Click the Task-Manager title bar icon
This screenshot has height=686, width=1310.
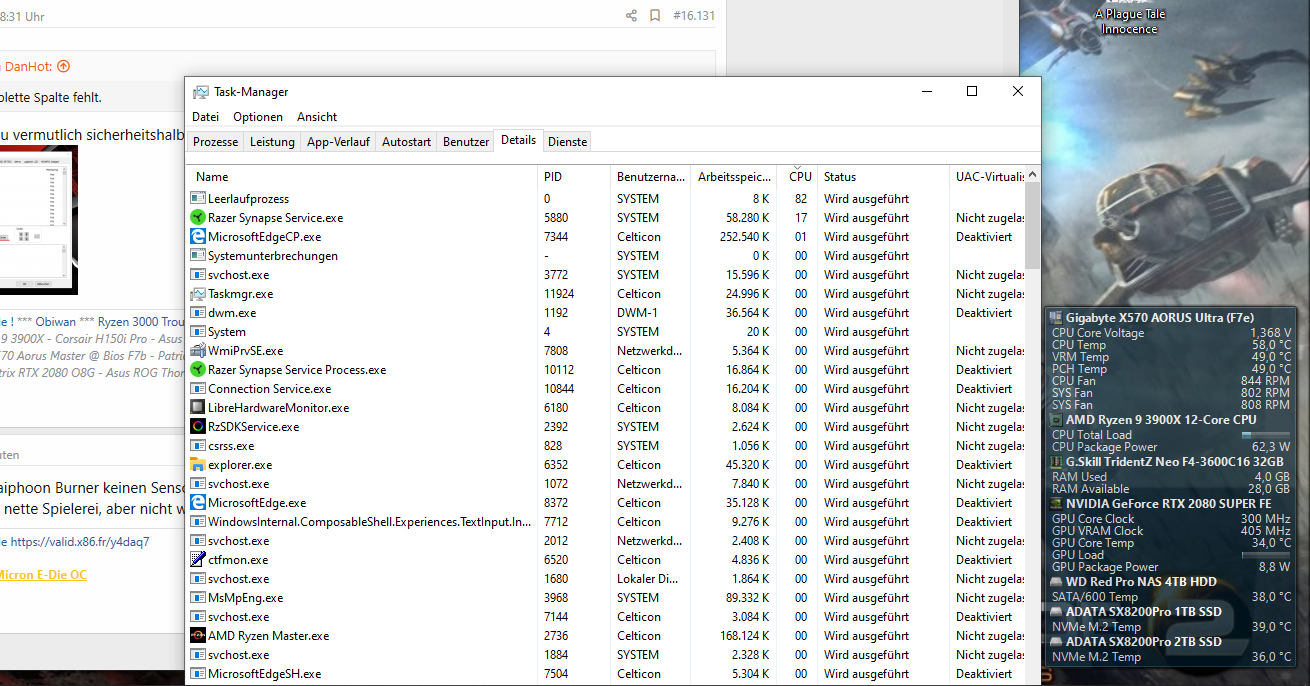(x=201, y=91)
